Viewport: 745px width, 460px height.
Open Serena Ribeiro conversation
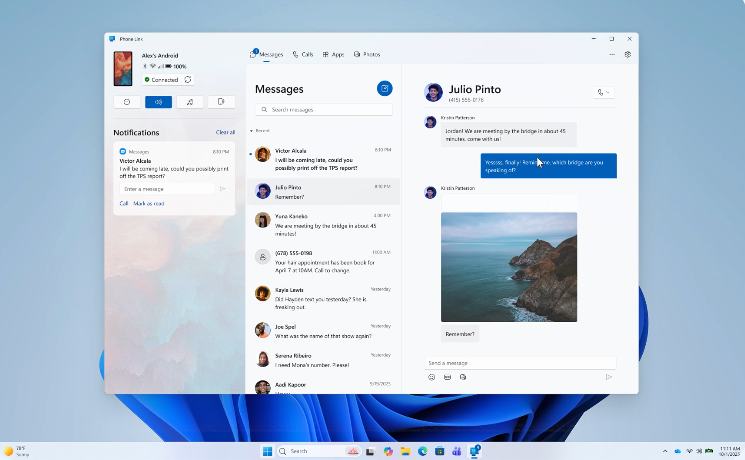[323, 360]
